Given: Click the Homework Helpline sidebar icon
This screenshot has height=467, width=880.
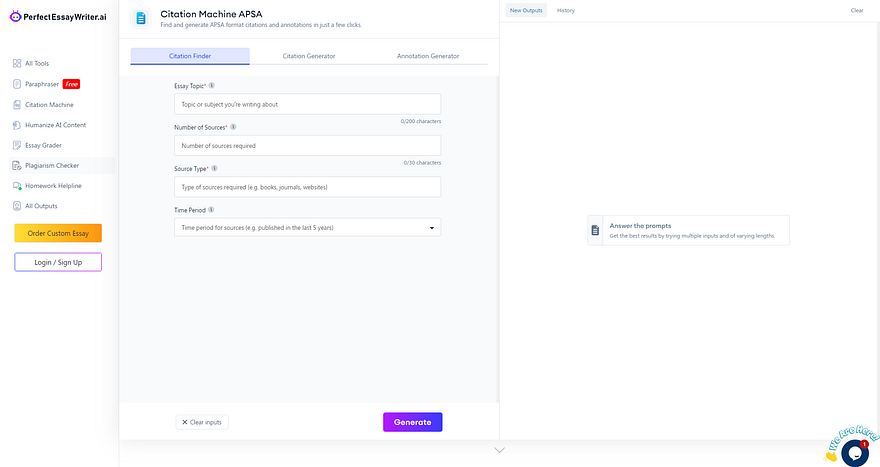Looking at the screenshot, I should tap(17, 186).
